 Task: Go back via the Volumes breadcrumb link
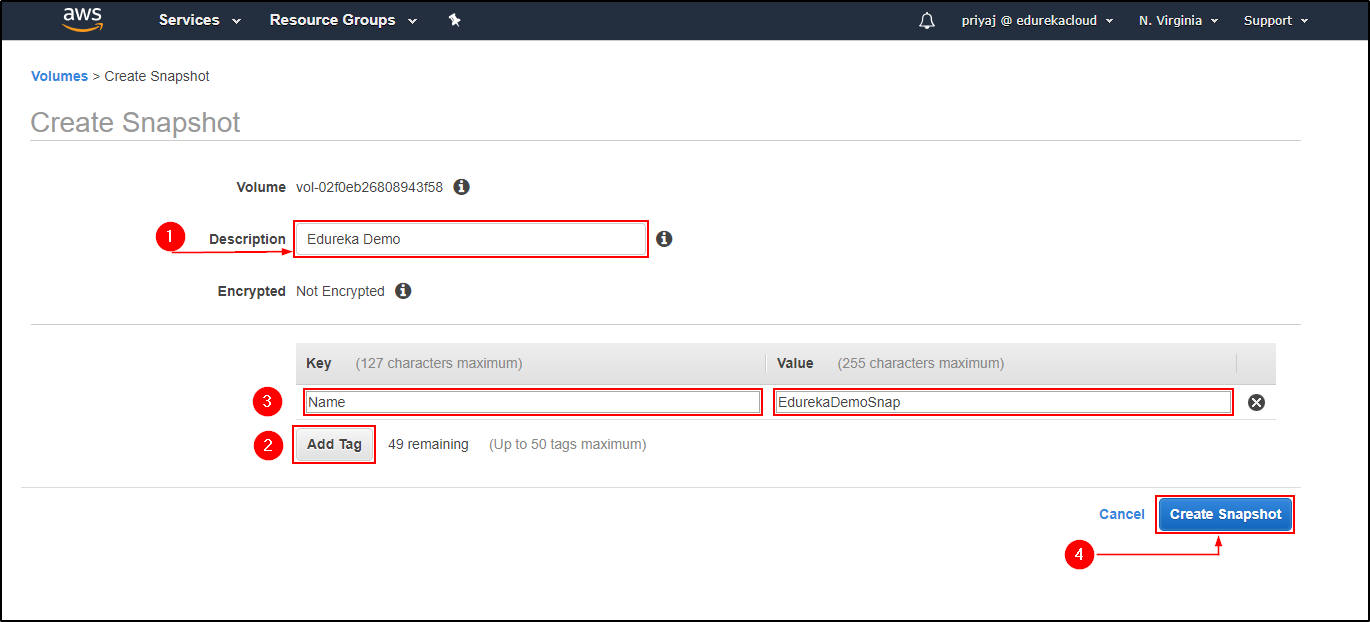point(59,76)
